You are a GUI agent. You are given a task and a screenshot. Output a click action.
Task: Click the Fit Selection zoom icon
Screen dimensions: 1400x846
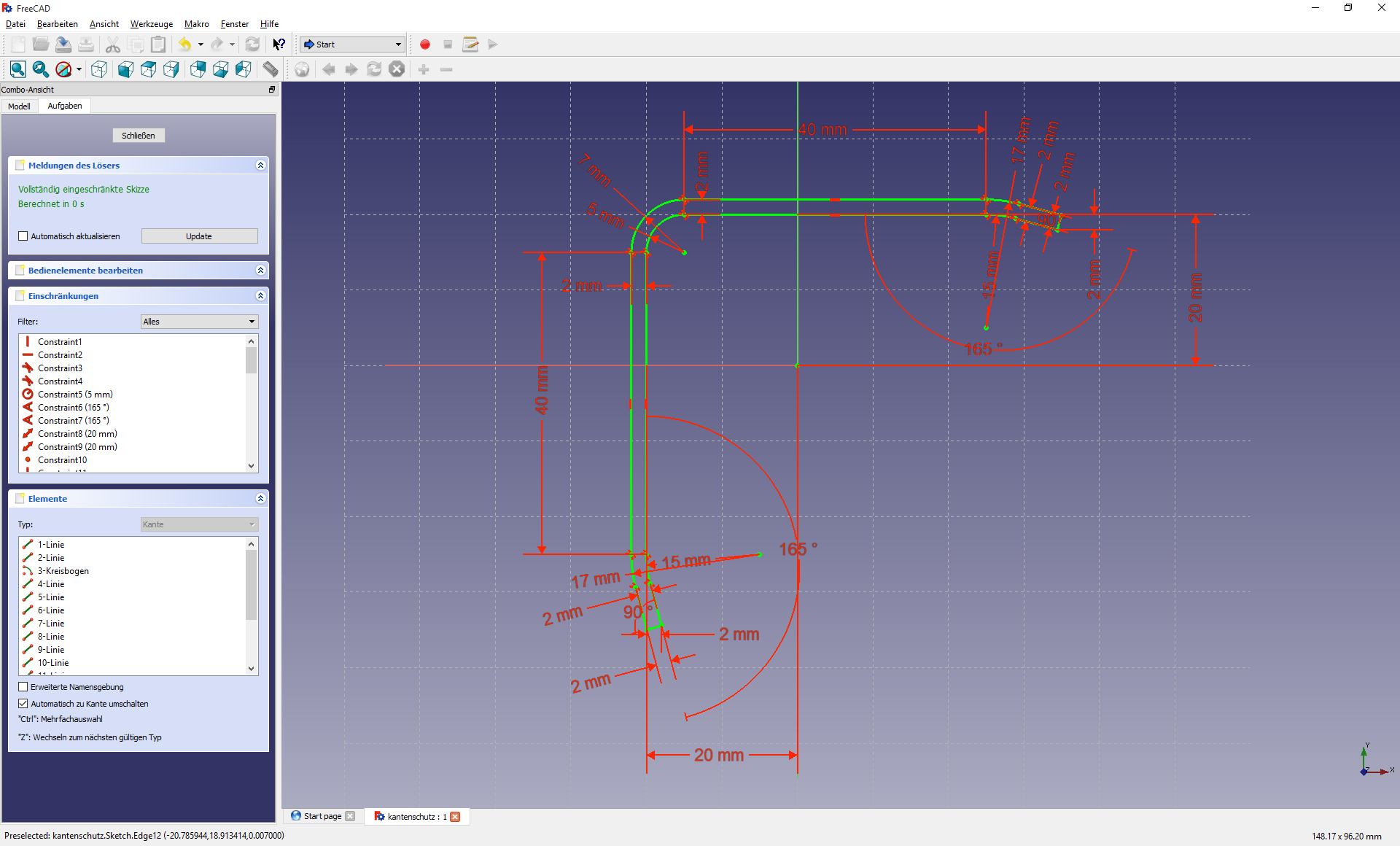click(41, 69)
